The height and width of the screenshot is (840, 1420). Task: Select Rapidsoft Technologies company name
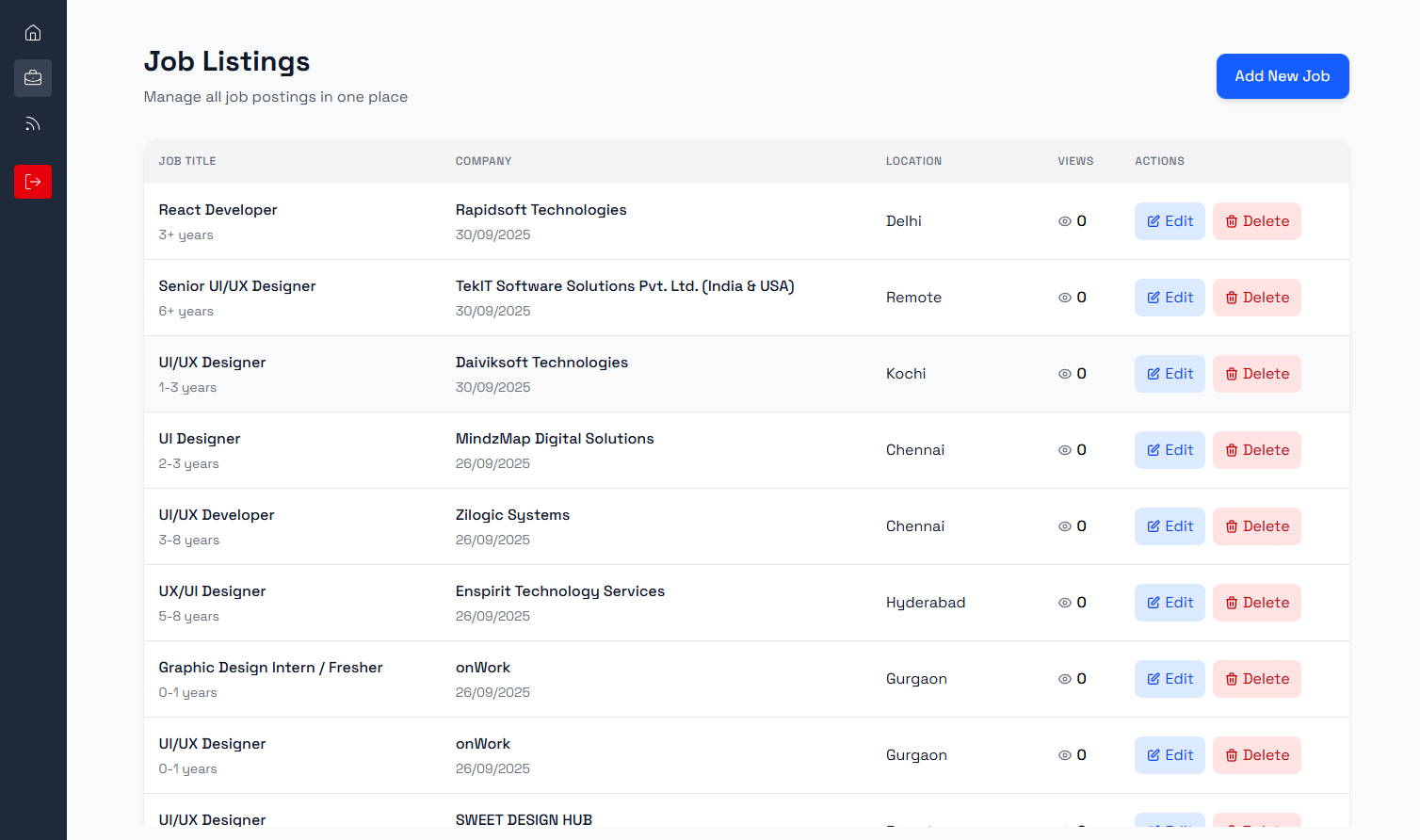[x=541, y=210]
